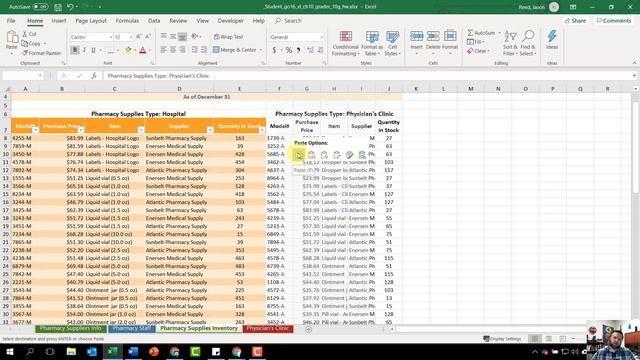Click Decrease Indent icon
640x360 pixels.
pyautogui.click(x=195, y=50)
